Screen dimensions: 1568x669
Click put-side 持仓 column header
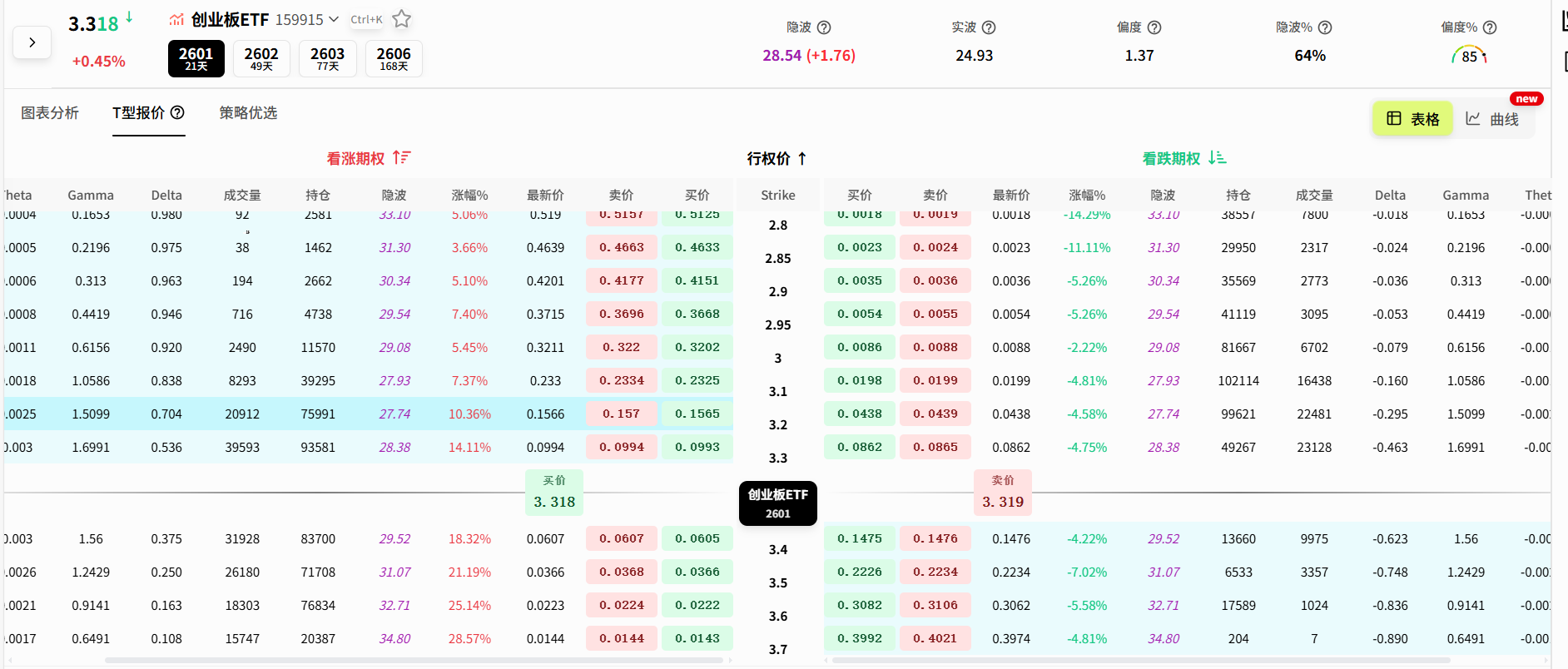tap(1238, 195)
